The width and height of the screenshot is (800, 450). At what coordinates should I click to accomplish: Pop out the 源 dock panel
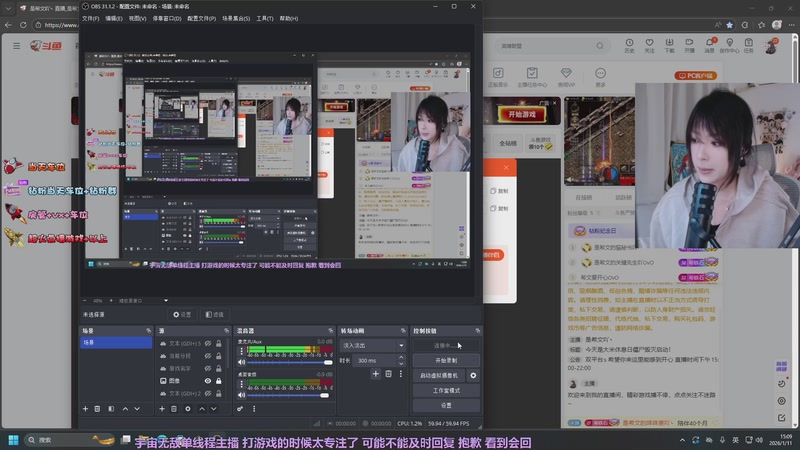[227, 331]
